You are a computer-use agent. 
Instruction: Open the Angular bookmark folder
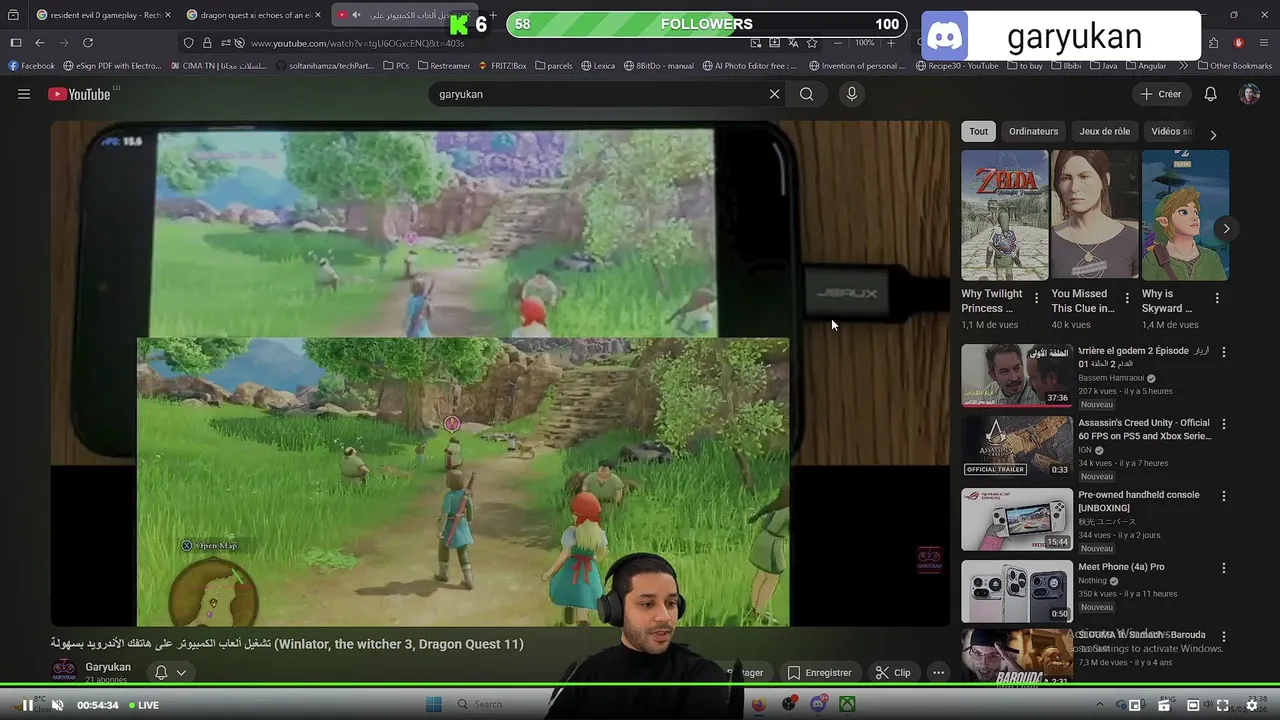click(1145, 66)
